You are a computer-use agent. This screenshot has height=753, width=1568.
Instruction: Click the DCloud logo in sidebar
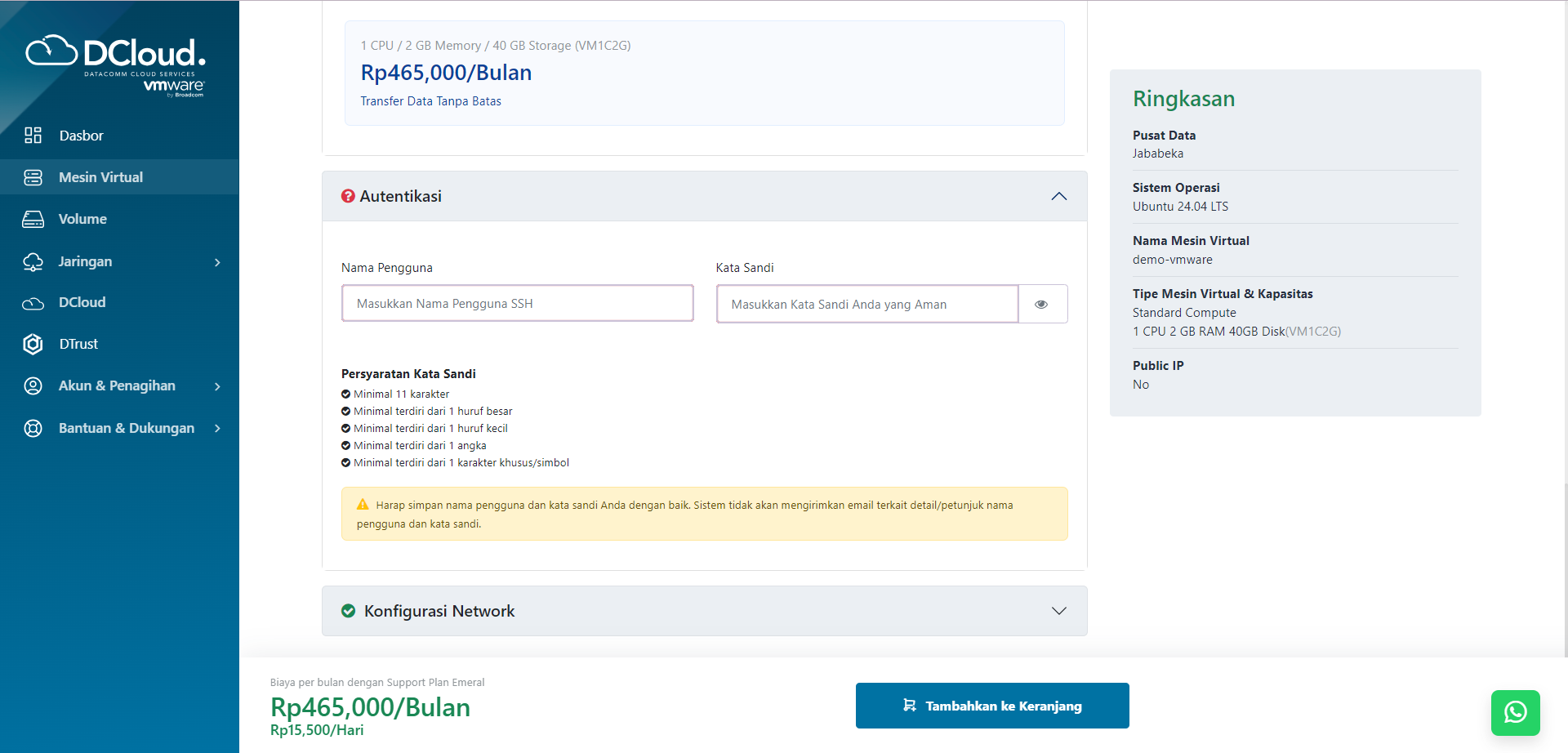[x=115, y=64]
